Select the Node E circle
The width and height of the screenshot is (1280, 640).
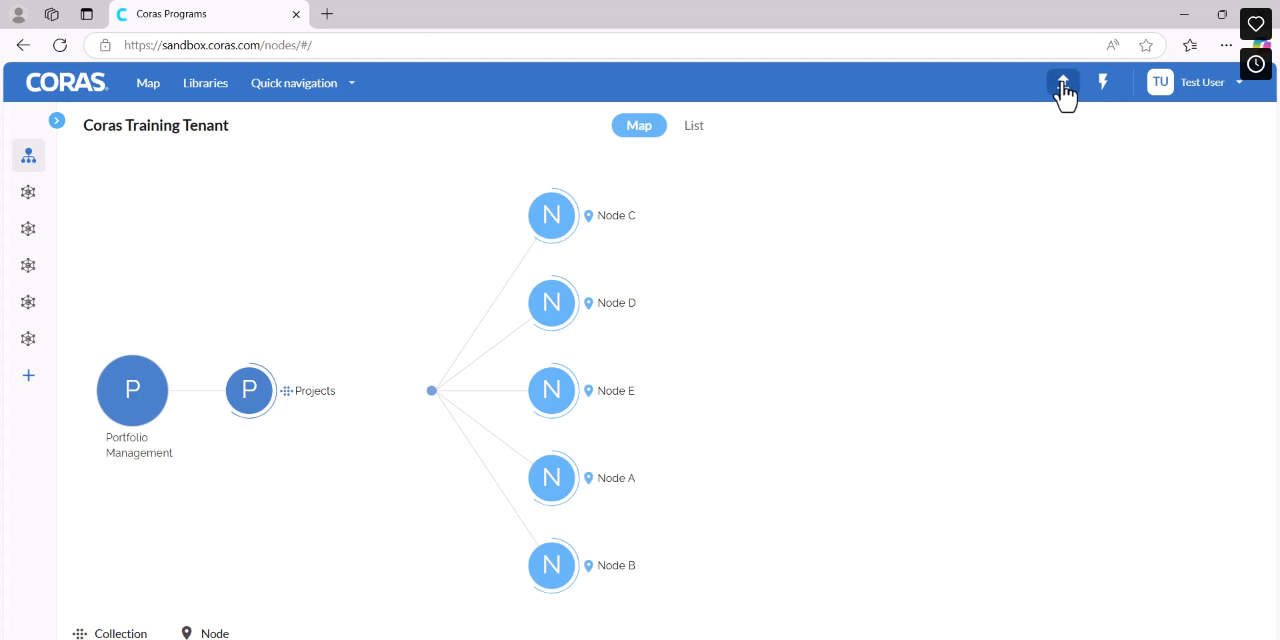point(552,390)
